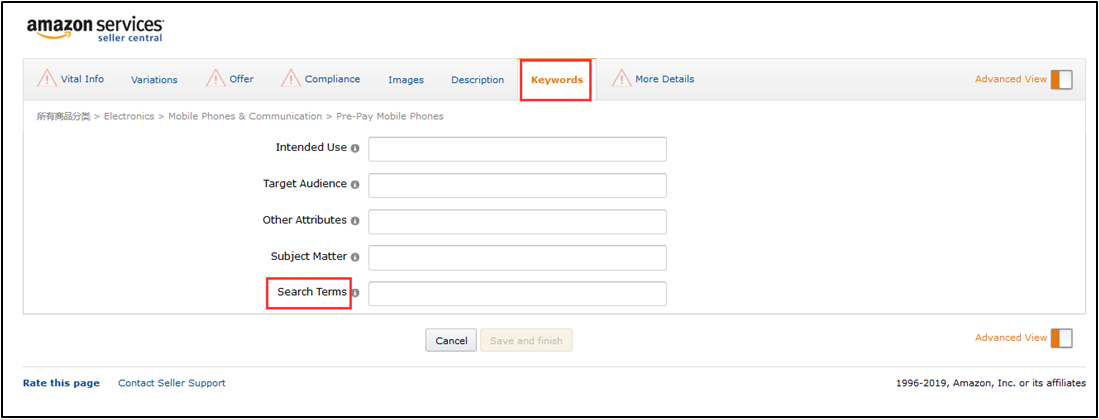
Task: Click into the Intended Use text box
Action: click(517, 149)
